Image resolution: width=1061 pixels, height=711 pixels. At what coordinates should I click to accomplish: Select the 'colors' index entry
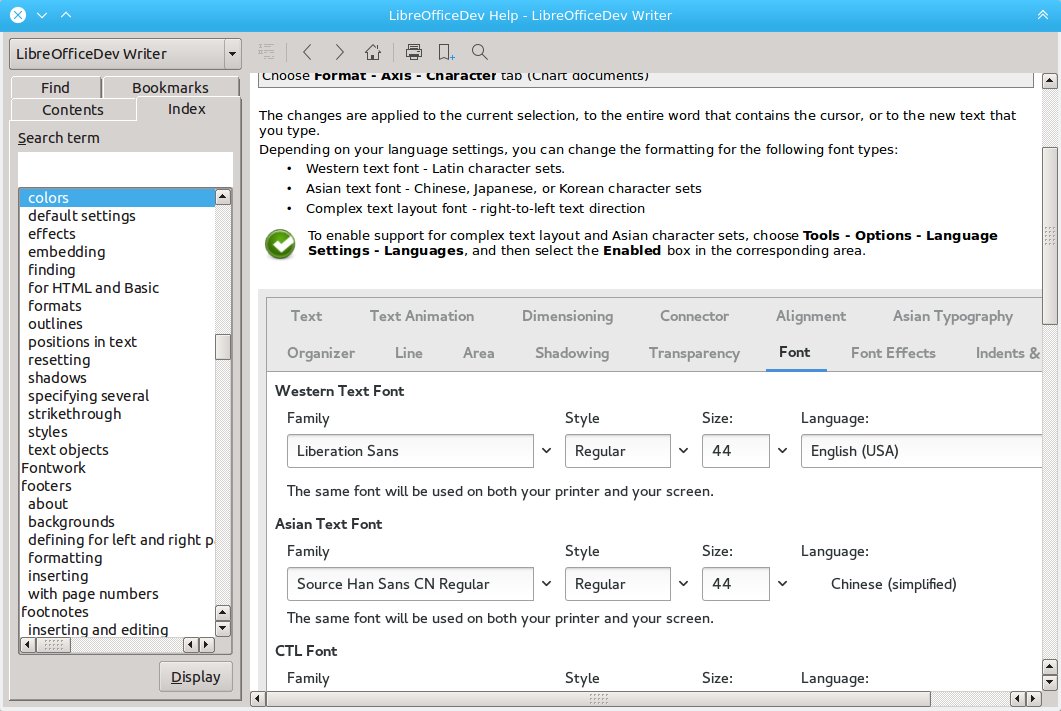click(x=117, y=198)
